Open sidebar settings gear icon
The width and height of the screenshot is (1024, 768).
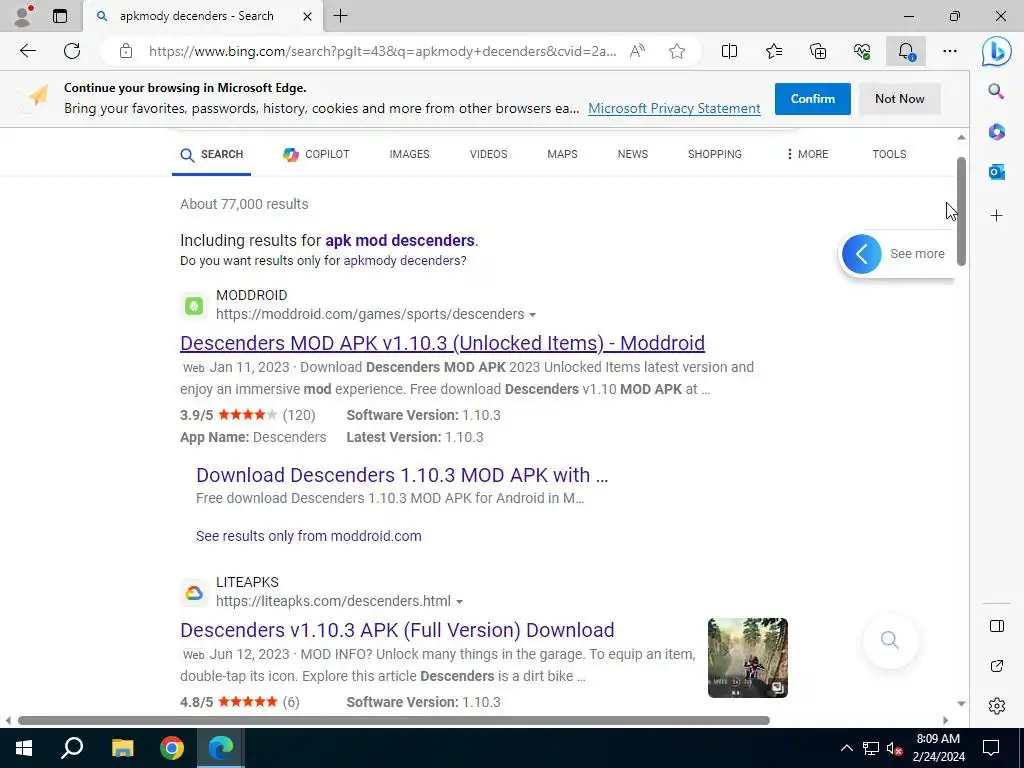997,705
